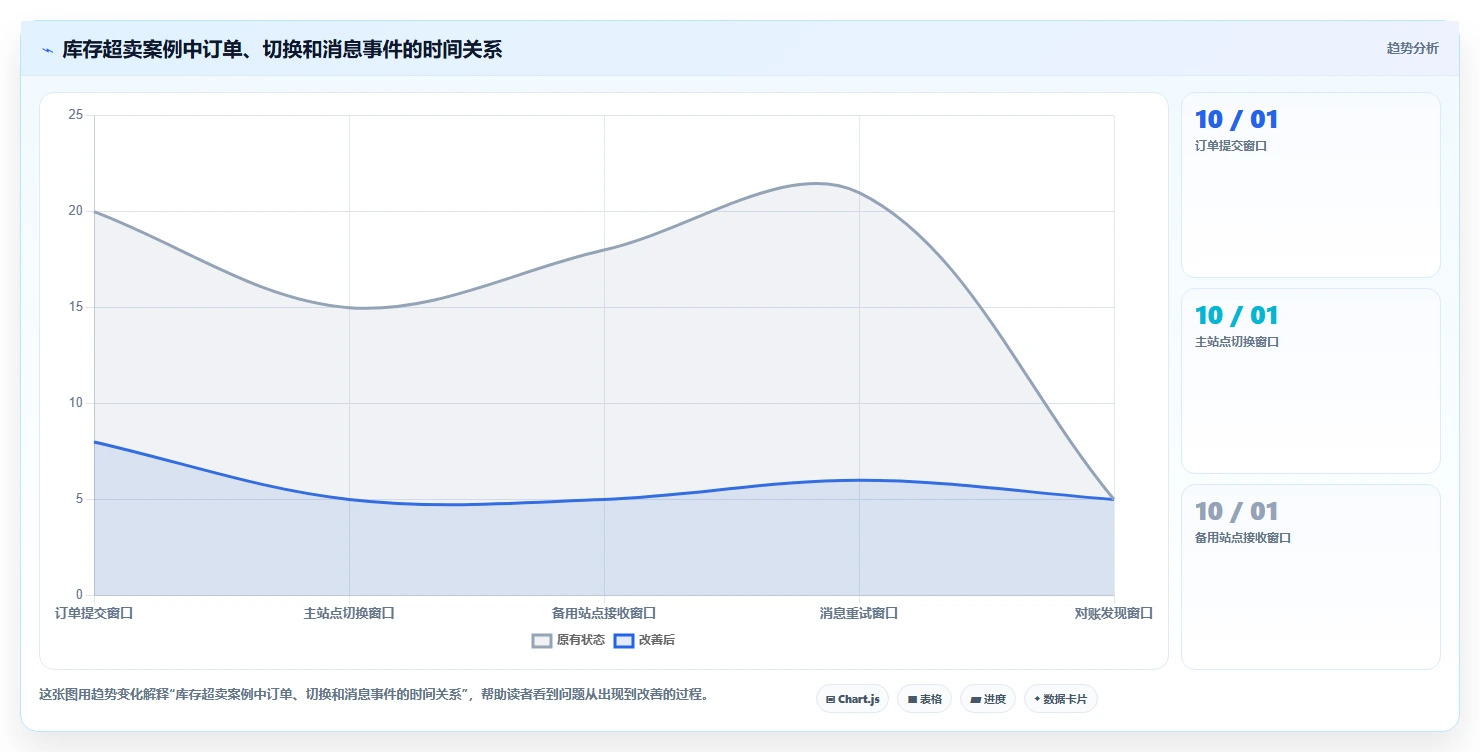Click the description text starting 这张图用趋势变化解释
The width and height of the screenshot is (1480, 752).
tap(374, 694)
